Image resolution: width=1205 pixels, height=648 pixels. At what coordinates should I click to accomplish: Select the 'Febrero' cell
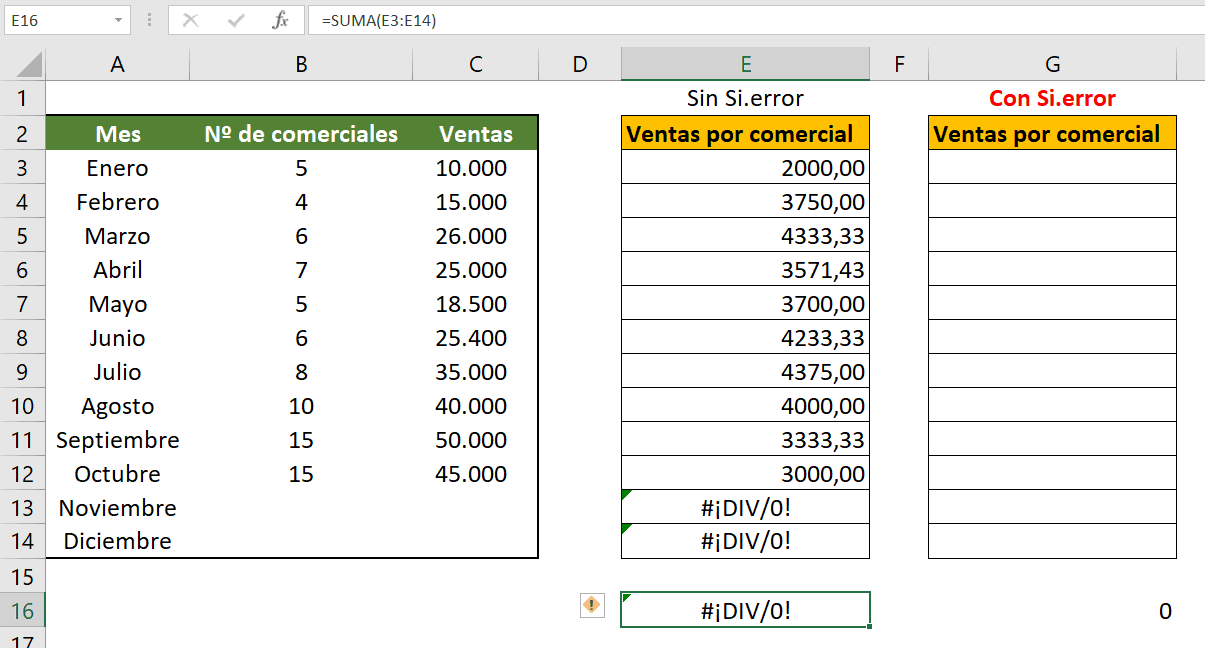[118, 201]
